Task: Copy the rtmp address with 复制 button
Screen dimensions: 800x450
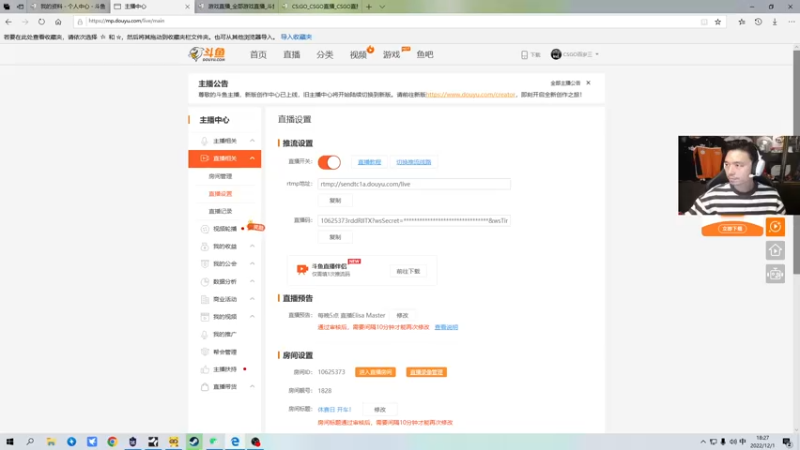Action: [x=335, y=201]
